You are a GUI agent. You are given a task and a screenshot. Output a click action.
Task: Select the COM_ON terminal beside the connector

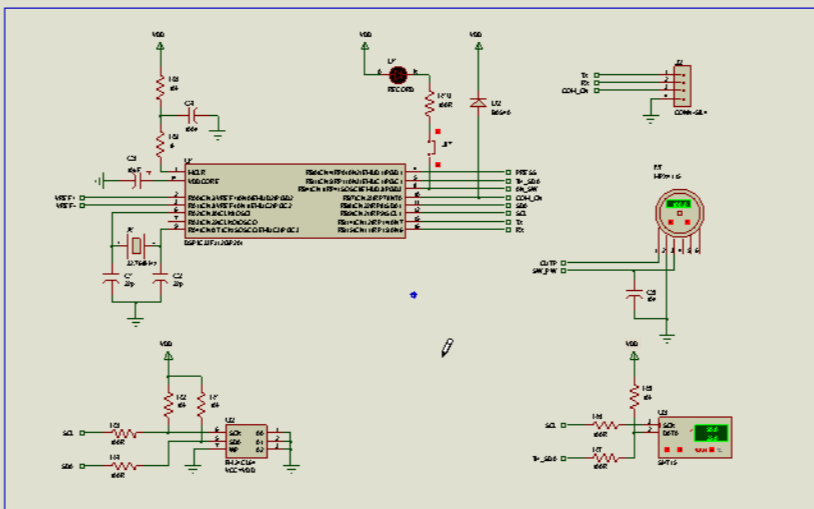[597, 91]
